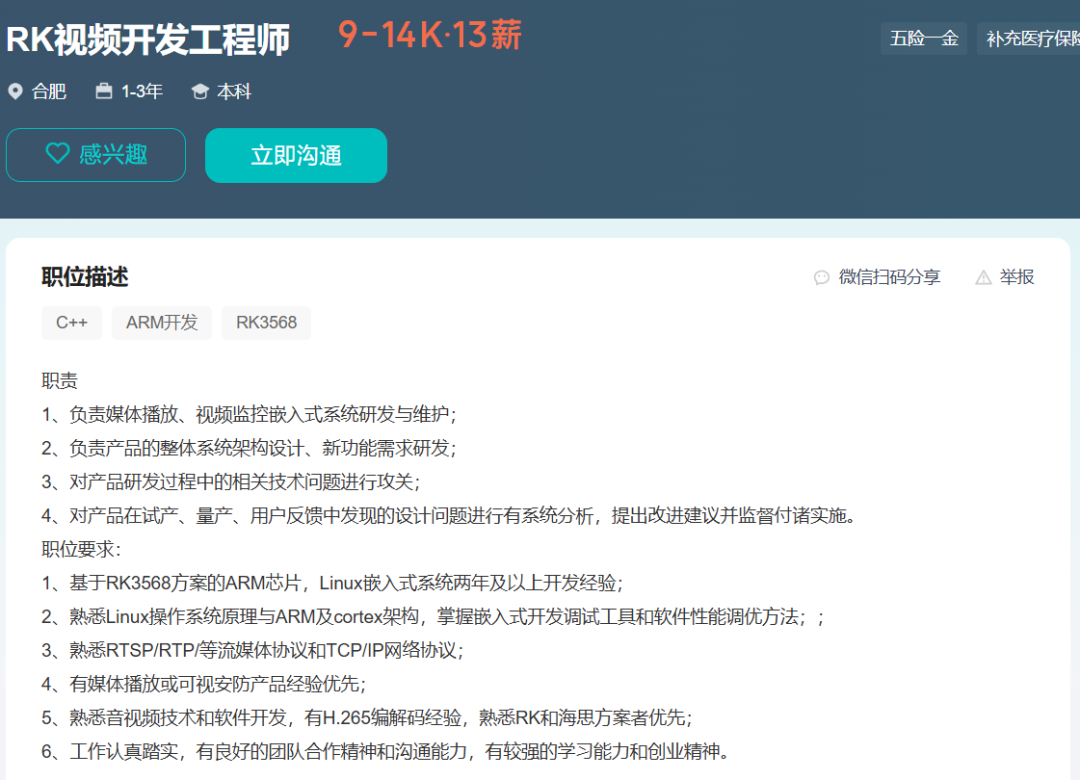Select the C++ skill tag

[x=72, y=322]
